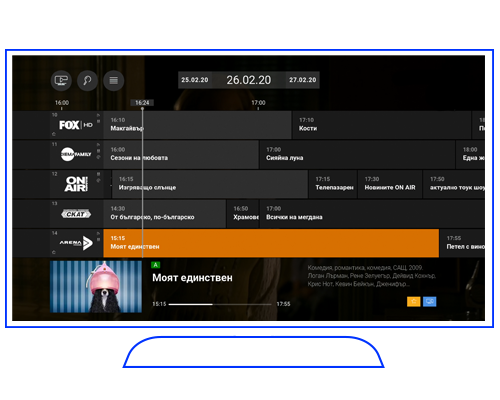Viewport: 500px width, 400px height.
Task: Select the Diema Family channel logo
Action: [76, 154]
